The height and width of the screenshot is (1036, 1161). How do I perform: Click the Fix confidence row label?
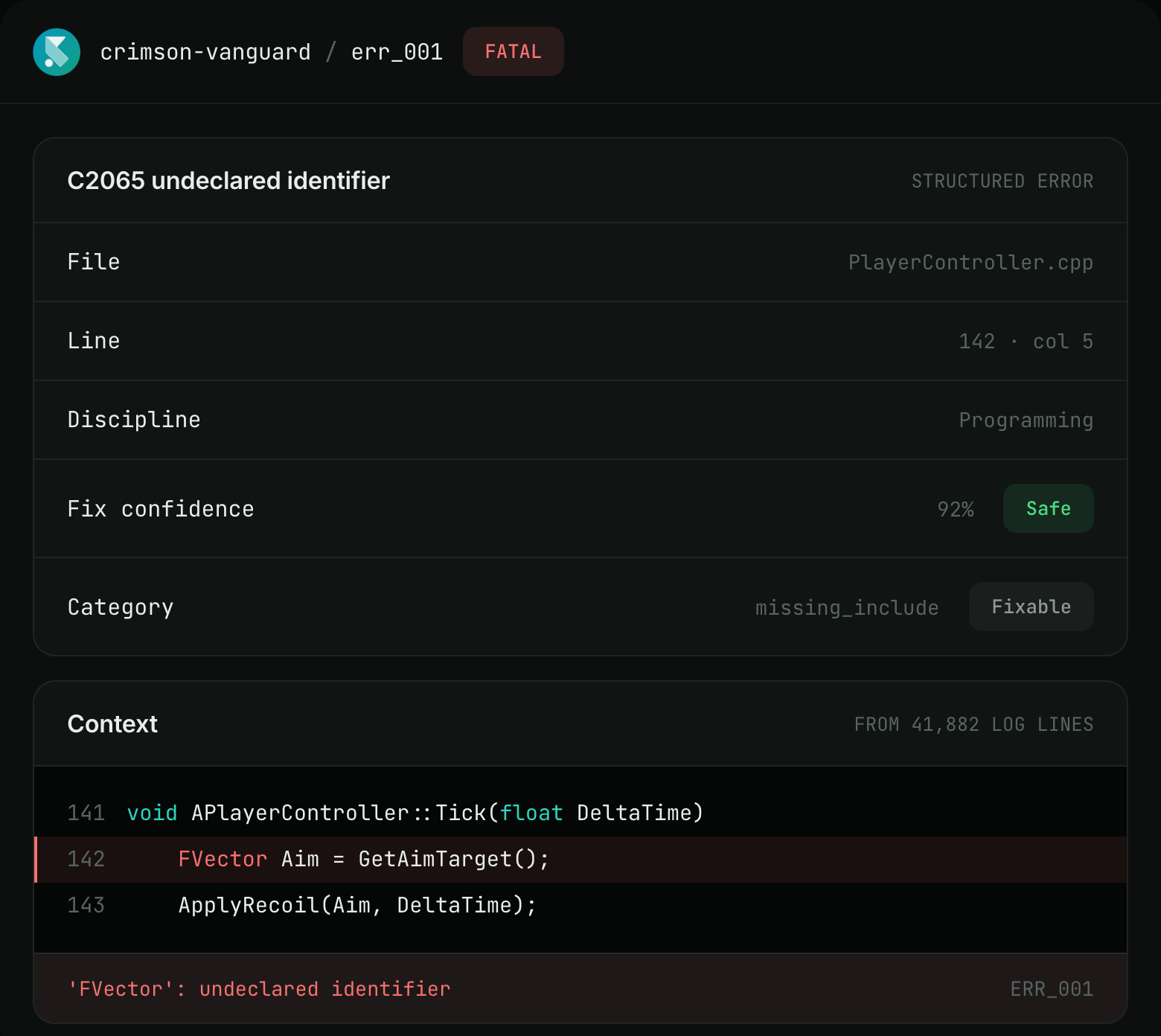pyautogui.click(x=161, y=509)
